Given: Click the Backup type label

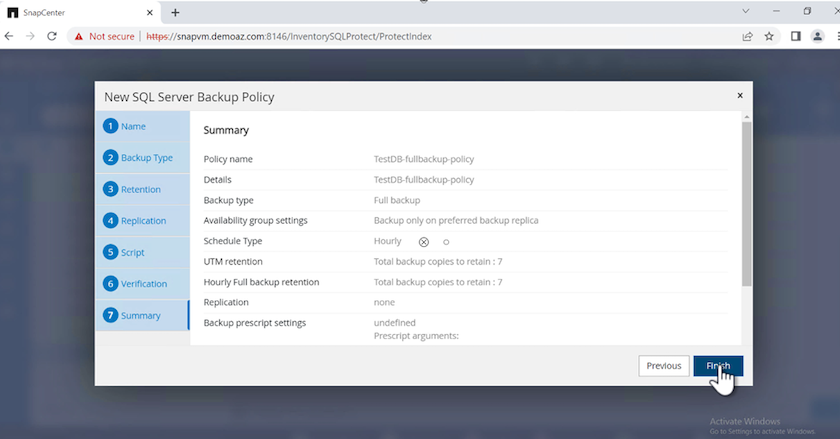Looking at the screenshot, I should 228,200.
